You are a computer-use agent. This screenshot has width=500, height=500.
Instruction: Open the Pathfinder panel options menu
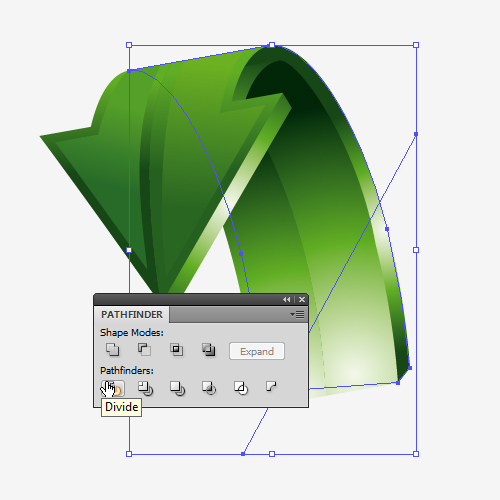tap(297, 314)
